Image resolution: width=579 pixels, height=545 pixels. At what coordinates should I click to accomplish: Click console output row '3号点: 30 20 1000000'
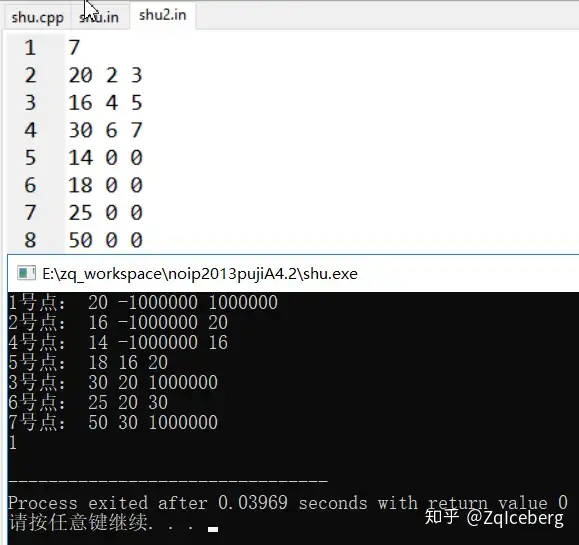[113, 383]
